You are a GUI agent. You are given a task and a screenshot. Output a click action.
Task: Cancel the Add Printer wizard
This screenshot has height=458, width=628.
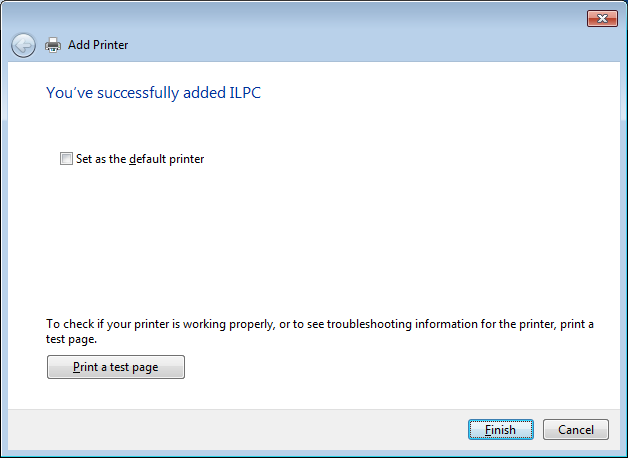575,430
